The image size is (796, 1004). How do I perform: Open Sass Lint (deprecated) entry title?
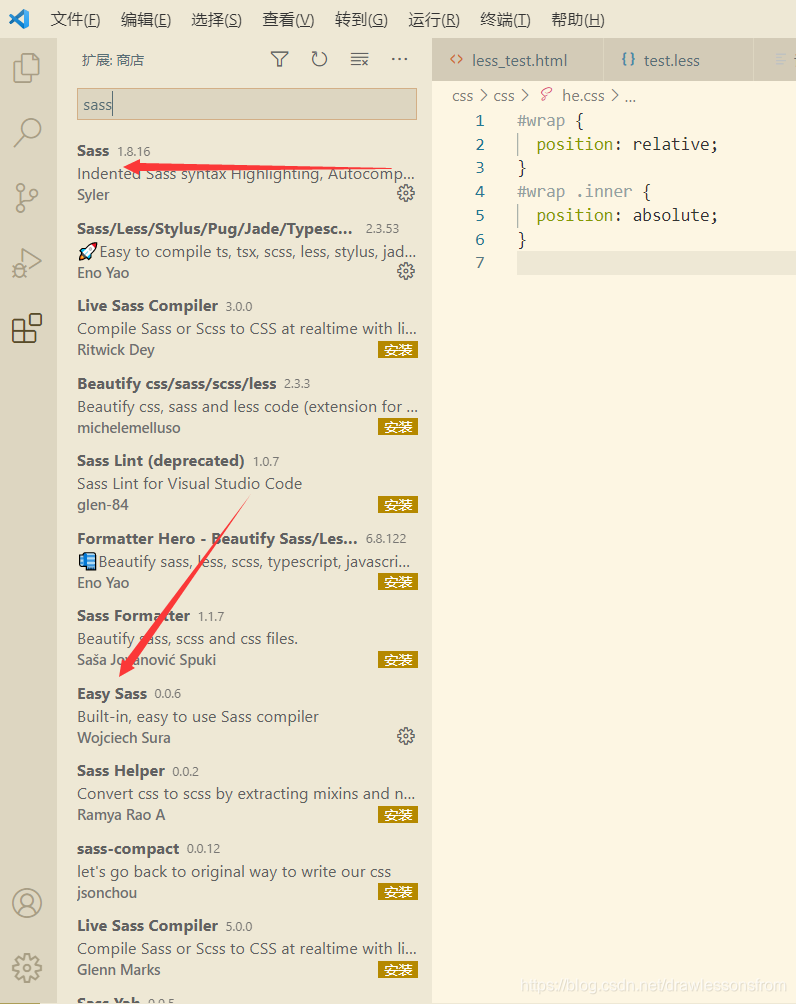[x=161, y=461]
